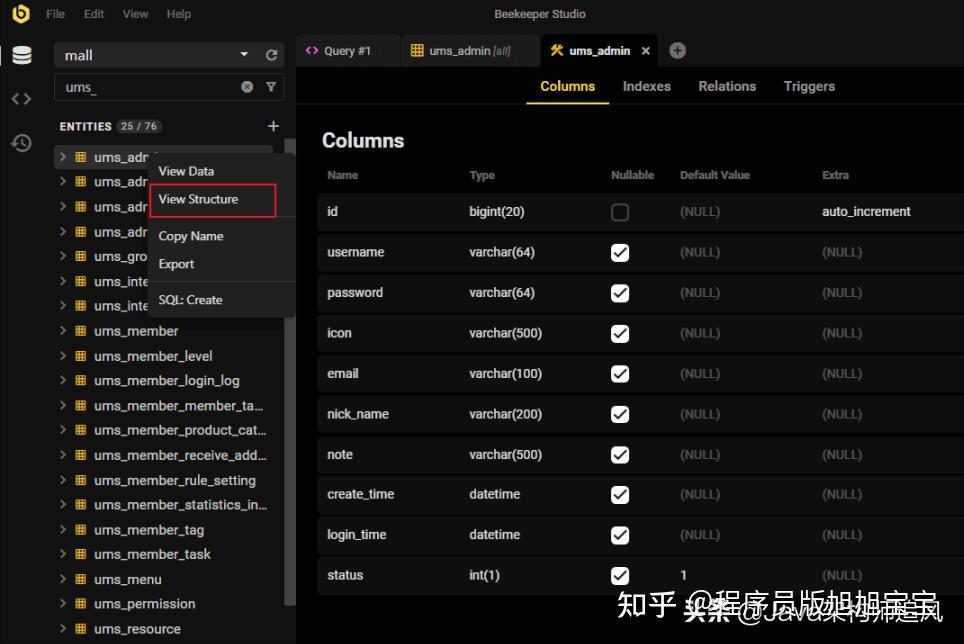Click table icon next to ums_permission

(81, 604)
